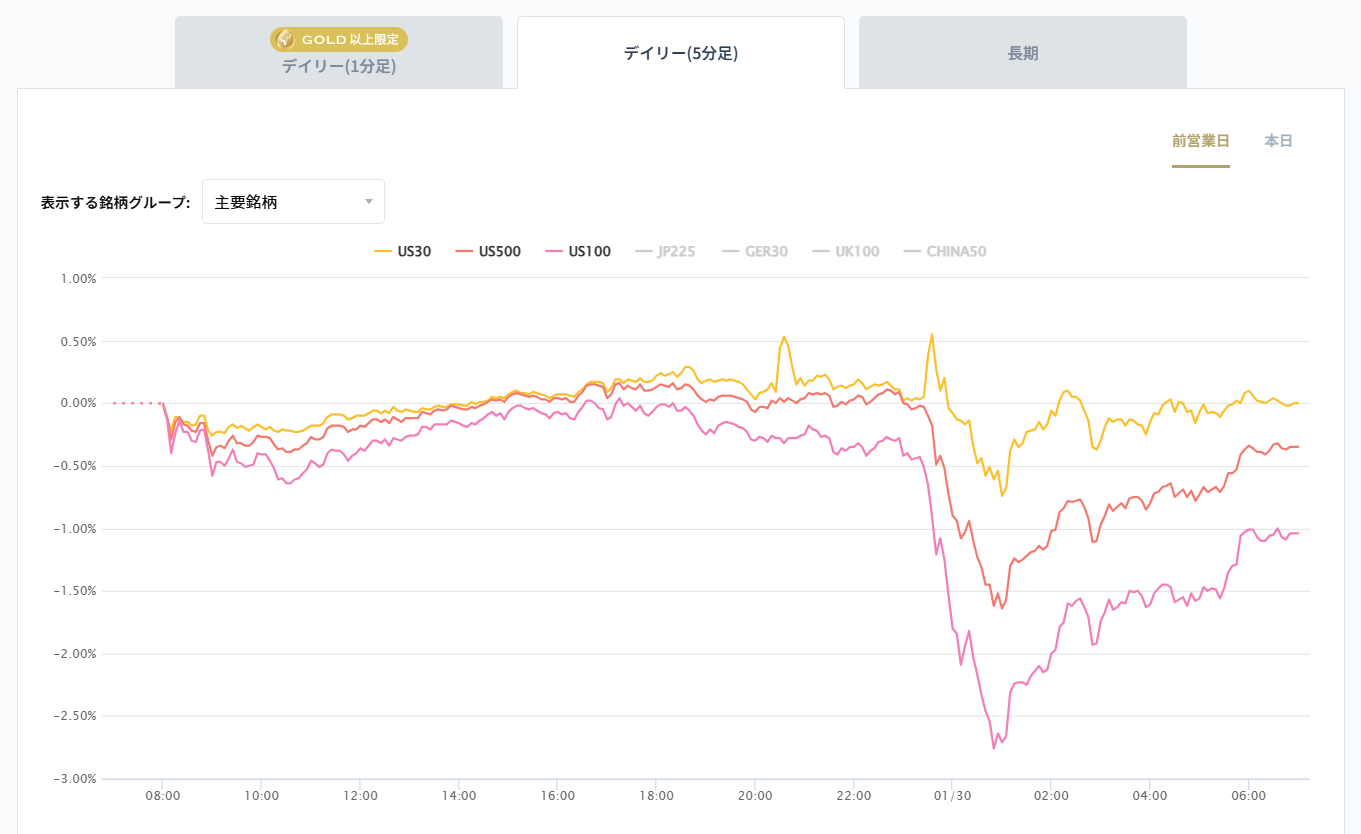Open the 長期 tab
The height and width of the screenshot is (834, 1361).
click(1022, 53)
